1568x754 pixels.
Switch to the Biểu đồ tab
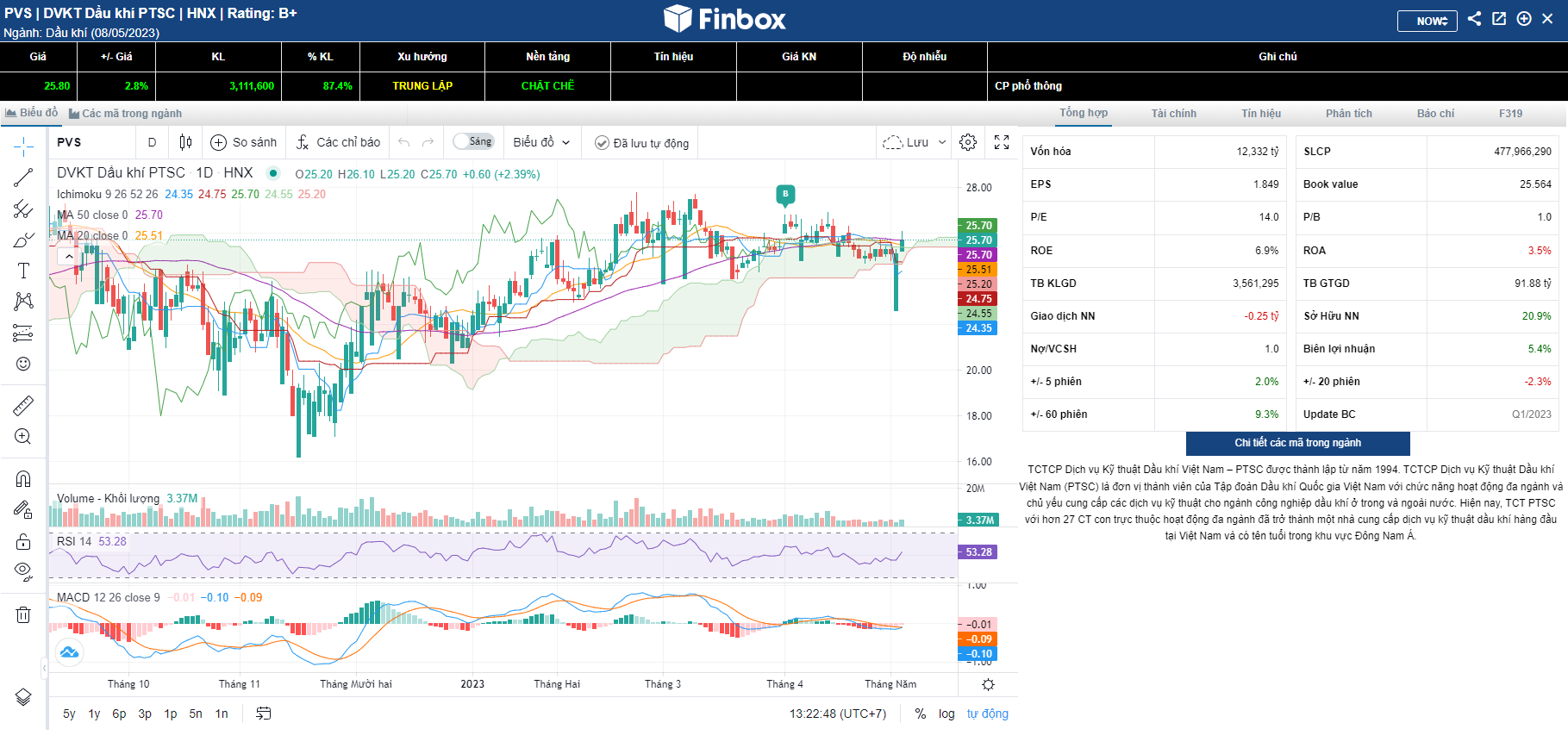(32, 113)
